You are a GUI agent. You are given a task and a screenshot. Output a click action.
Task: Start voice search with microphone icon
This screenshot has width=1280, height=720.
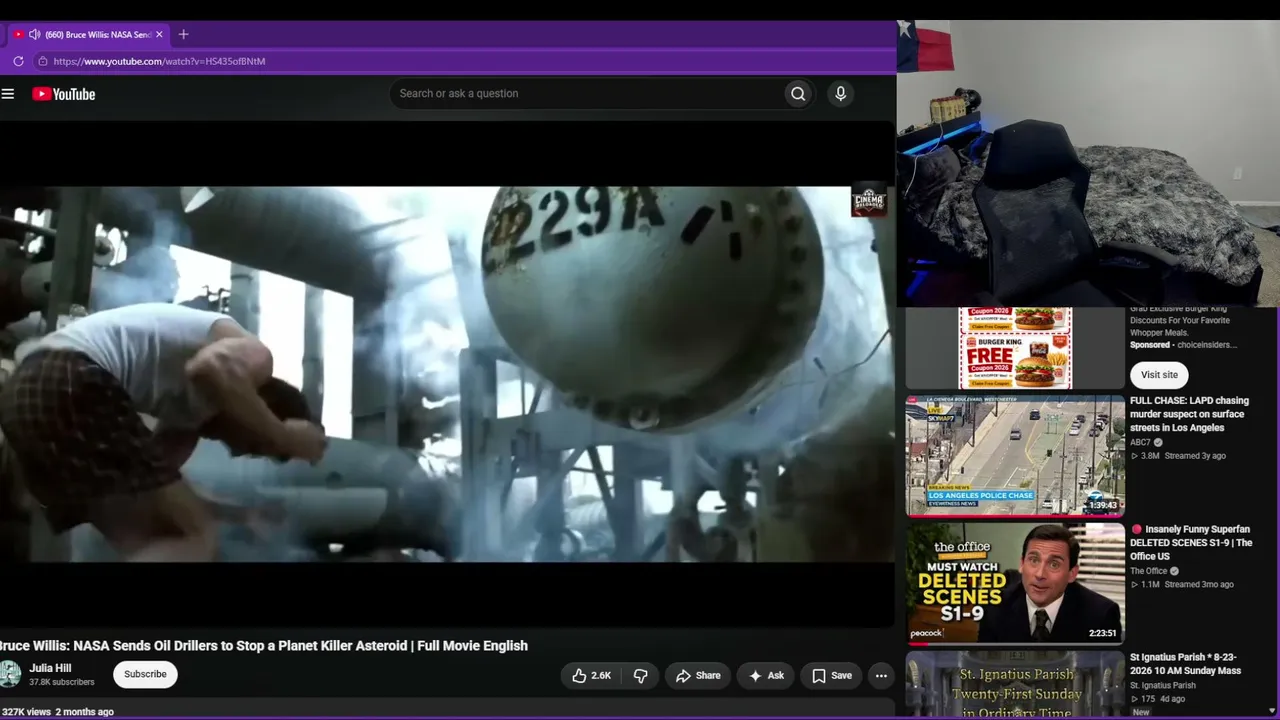[840, 94]
